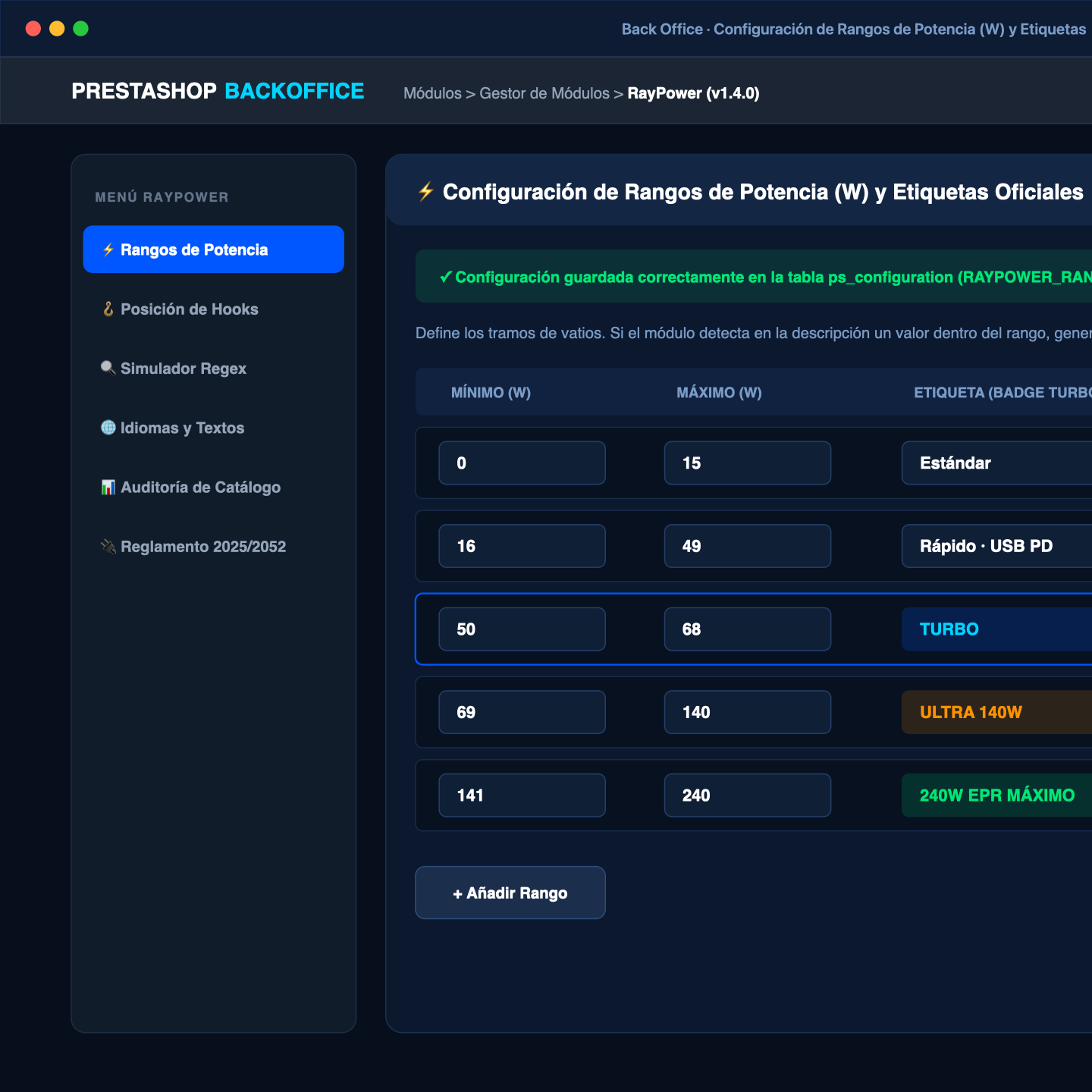The width and height of the screenshot is (1092, 1092).
Task: Edit the Estándar label field
Action: pyautogui.click(x=996, y=463)
